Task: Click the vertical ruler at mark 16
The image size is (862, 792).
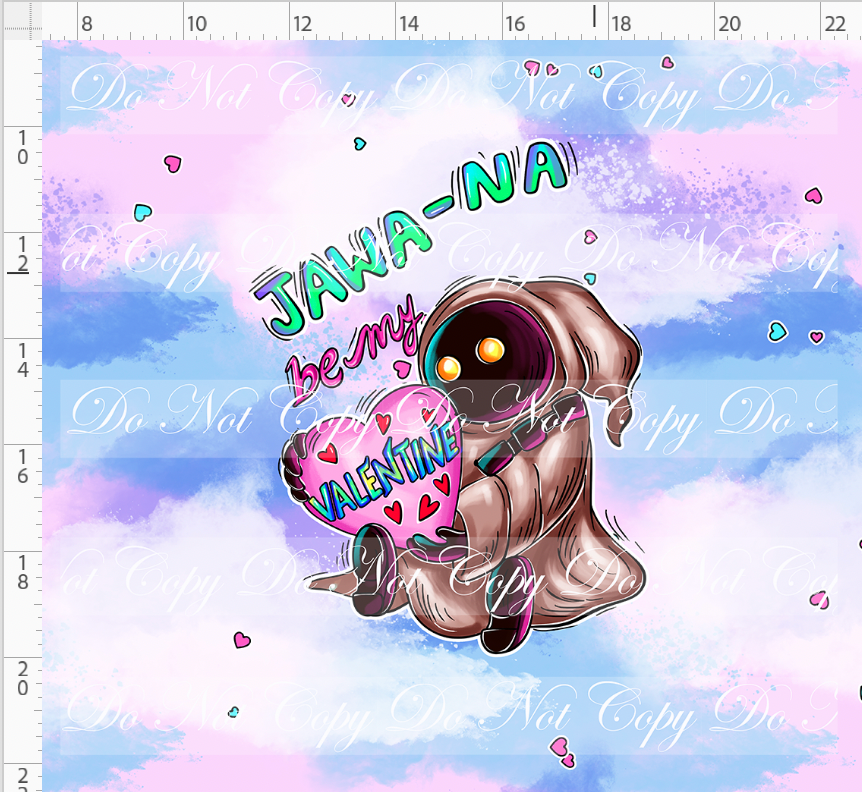Action: click(x=22, y=466)
